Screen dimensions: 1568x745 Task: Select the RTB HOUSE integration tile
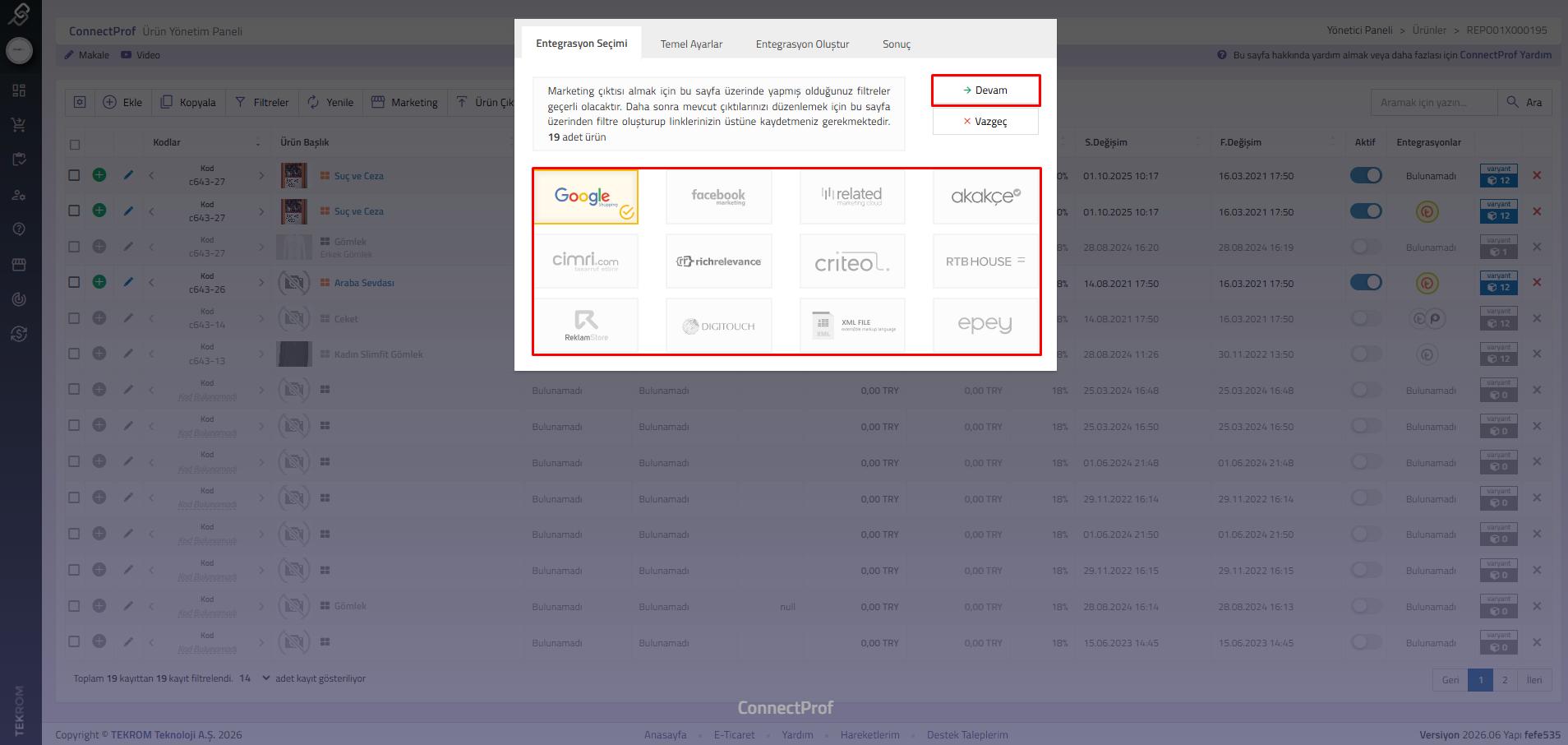[x=985, y=261]
